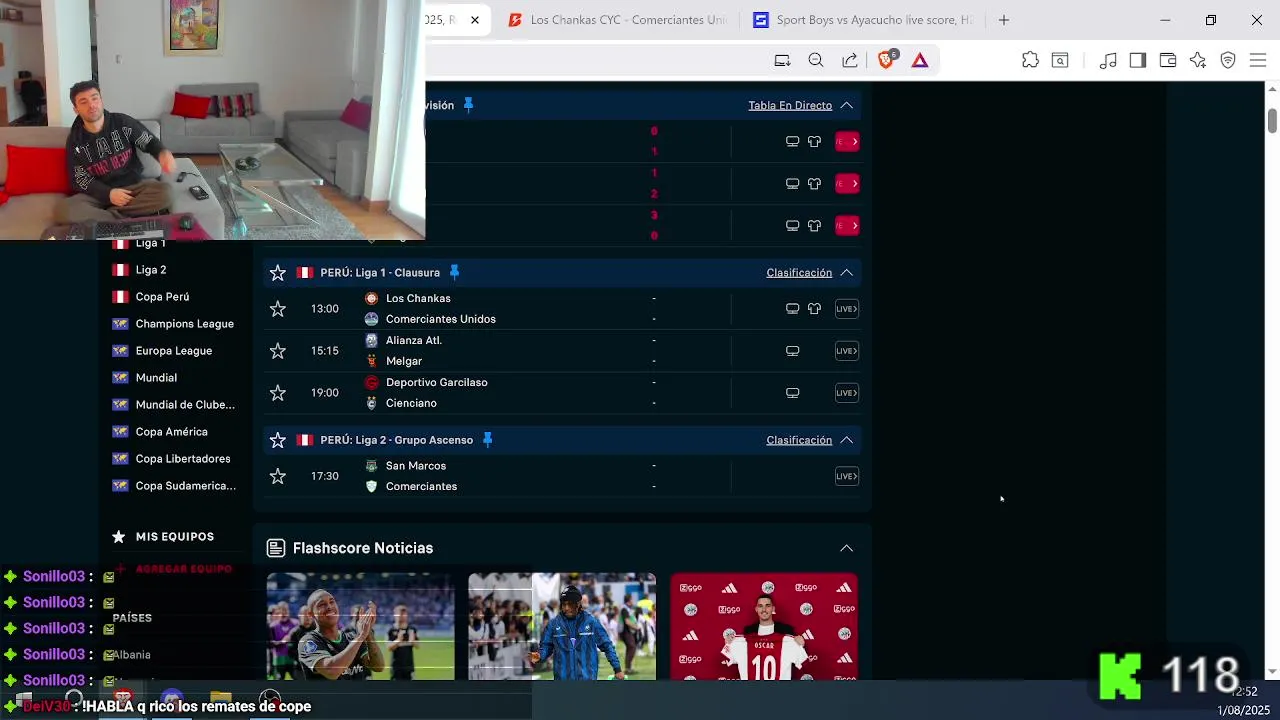Open the red live button of the 1-2 match
Screen dimensions: 1280x720
(x=847, y=184)
